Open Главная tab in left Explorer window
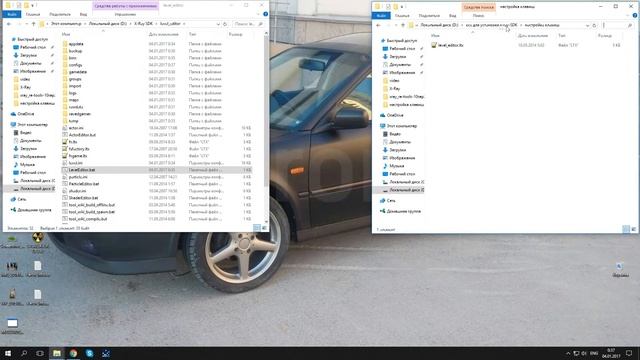The height and width of the screenshot is (360, 640). point(33,14)
